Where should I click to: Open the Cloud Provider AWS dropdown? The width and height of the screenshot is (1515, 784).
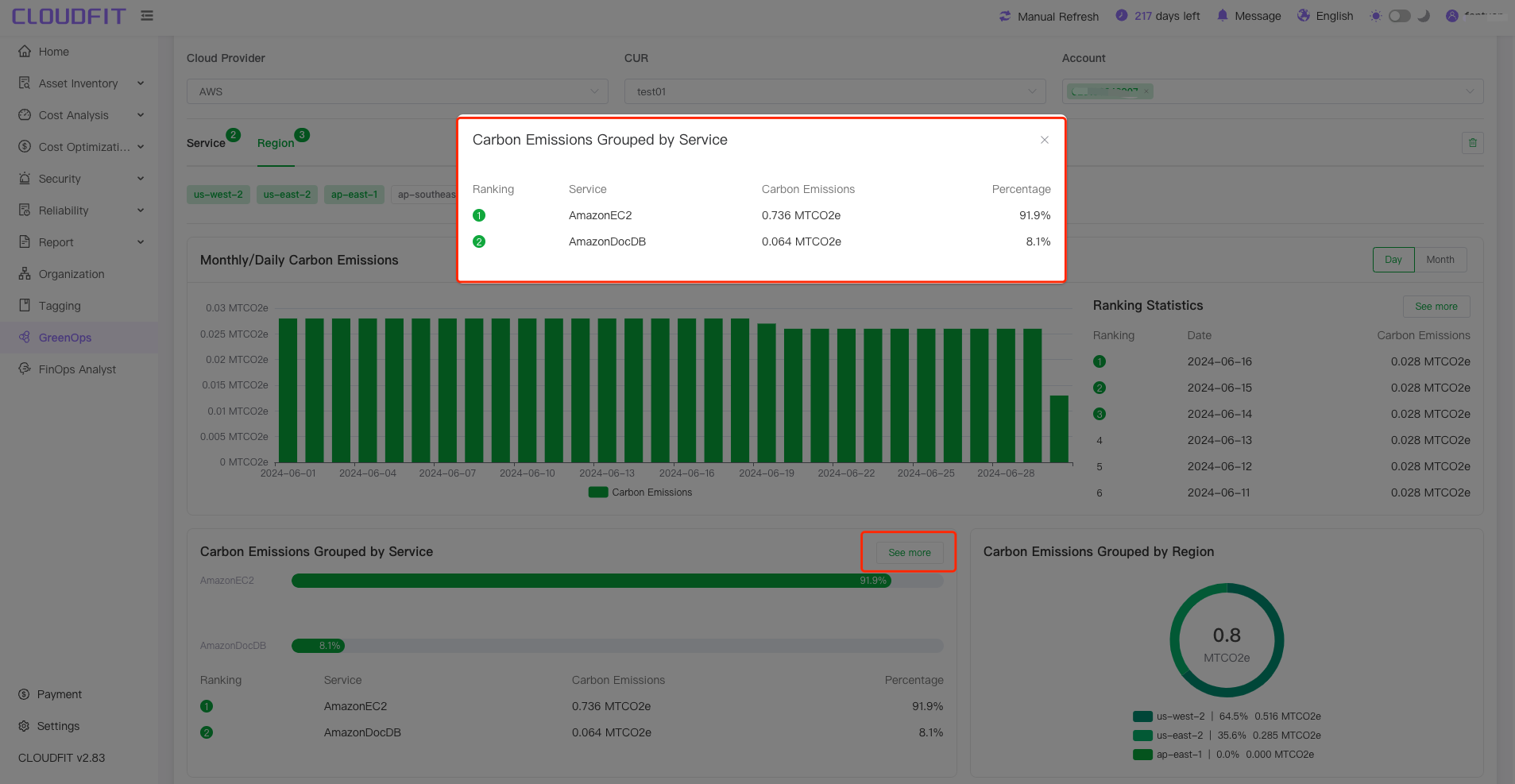coord(397,91)
